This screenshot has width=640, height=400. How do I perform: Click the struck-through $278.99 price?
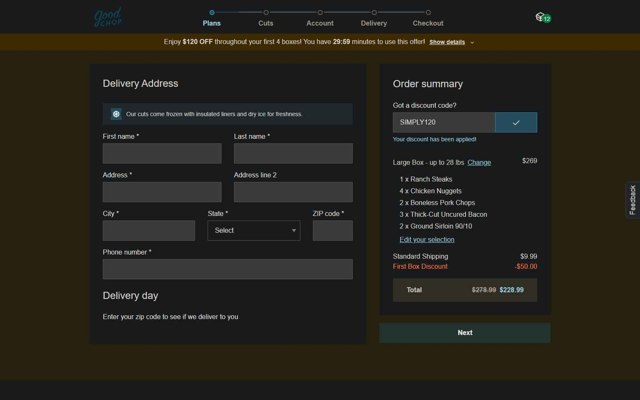tap(484, 290)
